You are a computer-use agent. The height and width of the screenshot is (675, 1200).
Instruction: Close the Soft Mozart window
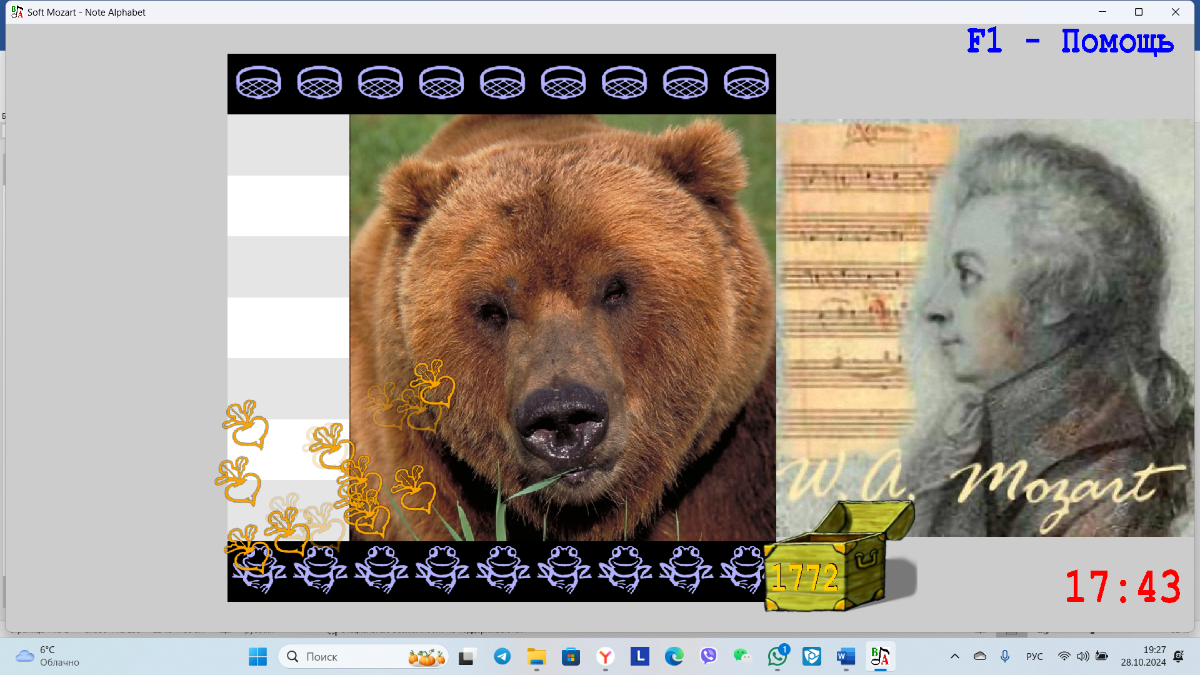(1176, 12)
